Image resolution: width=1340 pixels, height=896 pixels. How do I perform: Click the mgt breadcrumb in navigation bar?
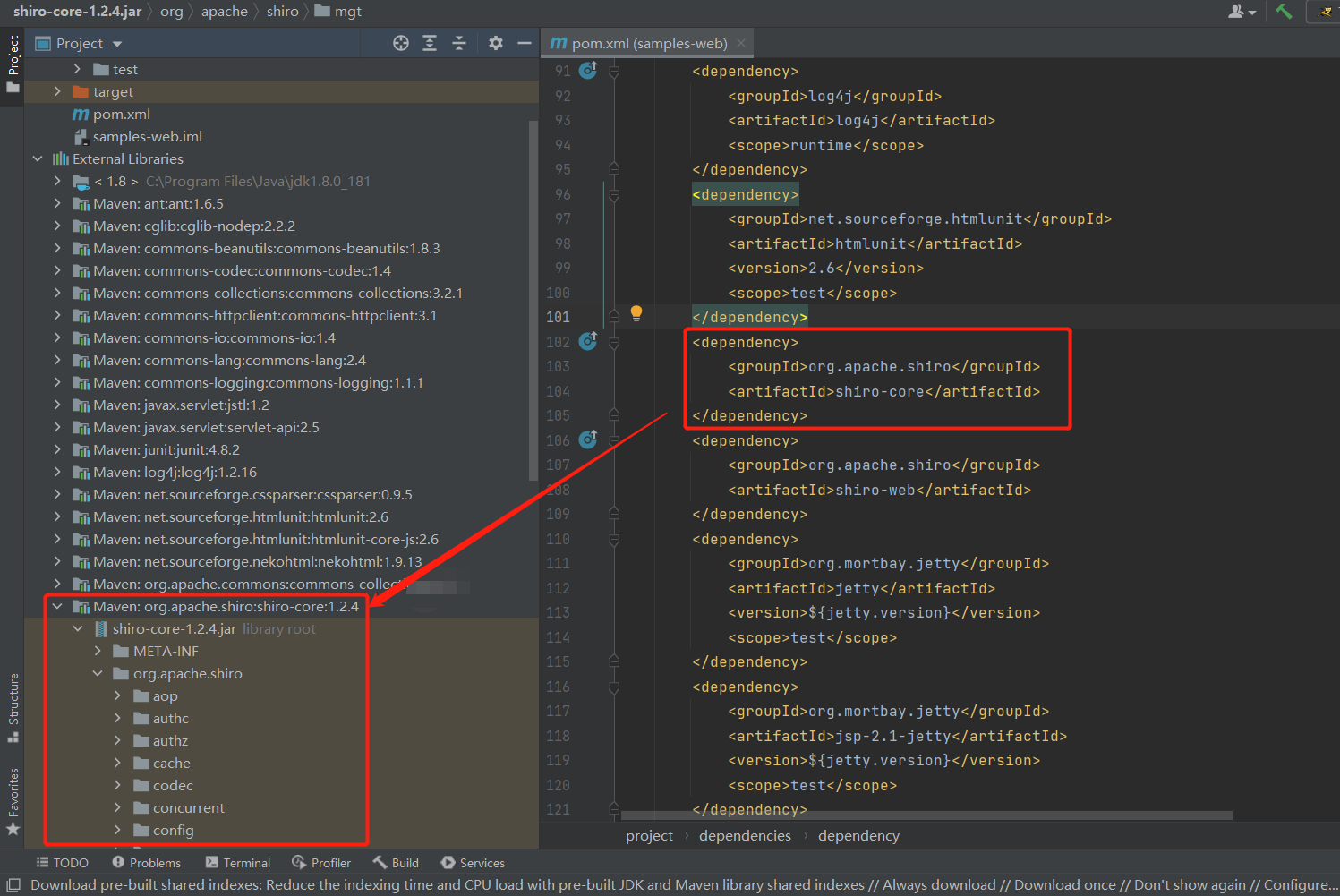(x=338, y=11)
